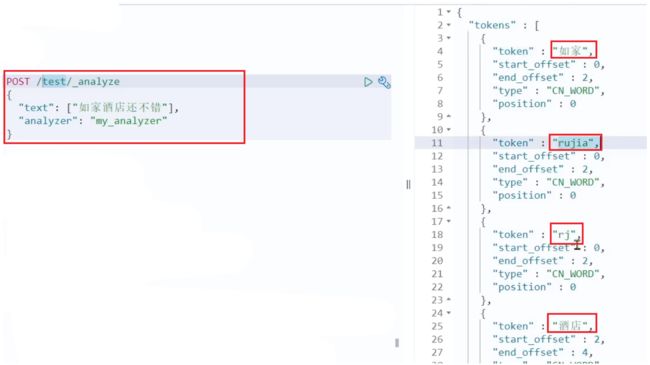The width and height of the screenshot is (650, 365).
Task: Toggle the fold arrow on line 23
Action: (449, 300)
